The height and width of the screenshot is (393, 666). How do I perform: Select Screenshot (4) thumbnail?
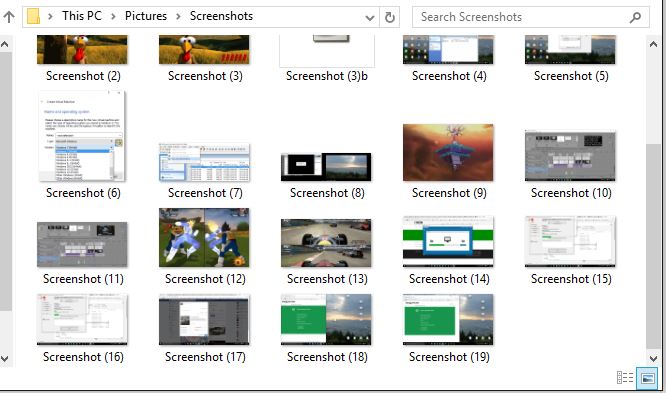[448, 49]
